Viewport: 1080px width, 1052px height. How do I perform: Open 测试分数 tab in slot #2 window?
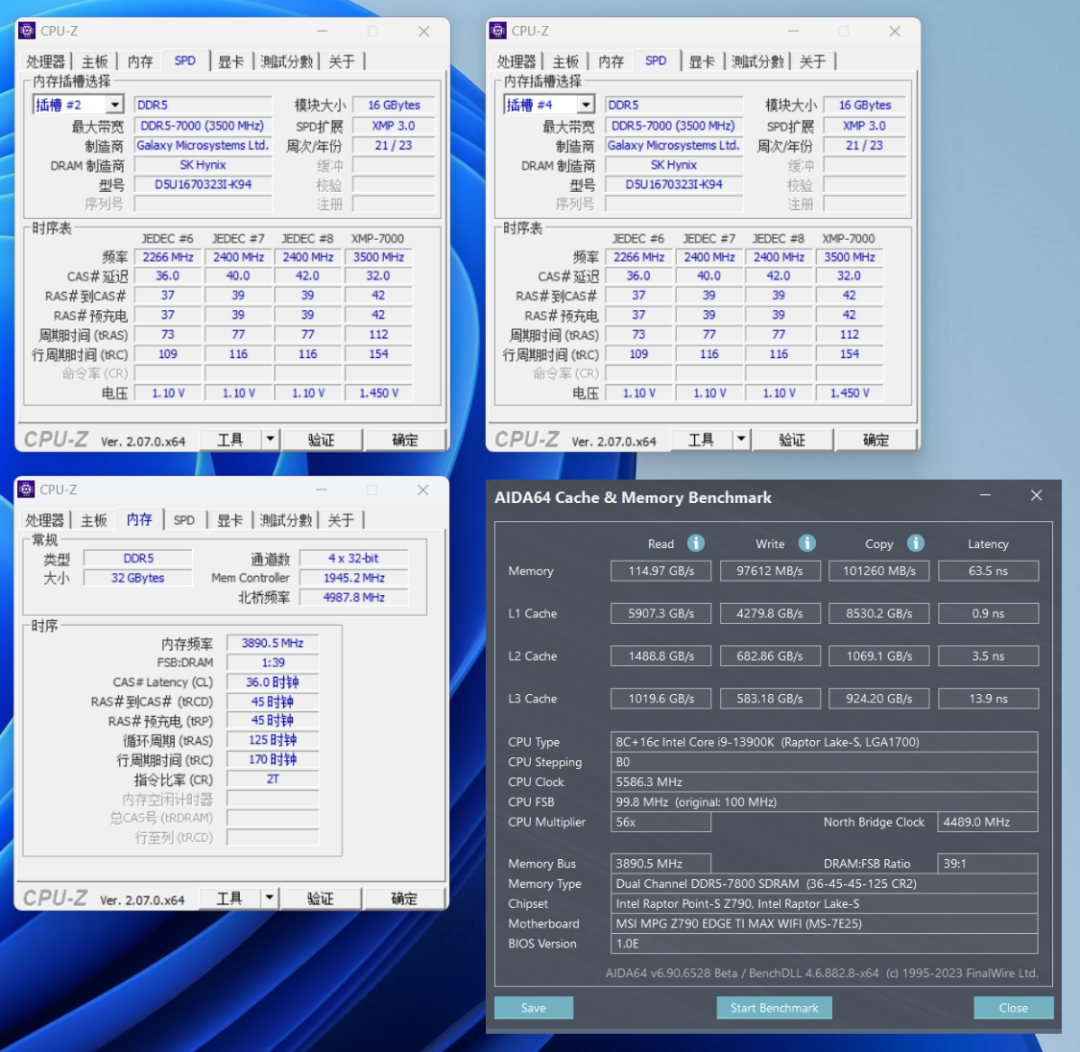[287, 61]
